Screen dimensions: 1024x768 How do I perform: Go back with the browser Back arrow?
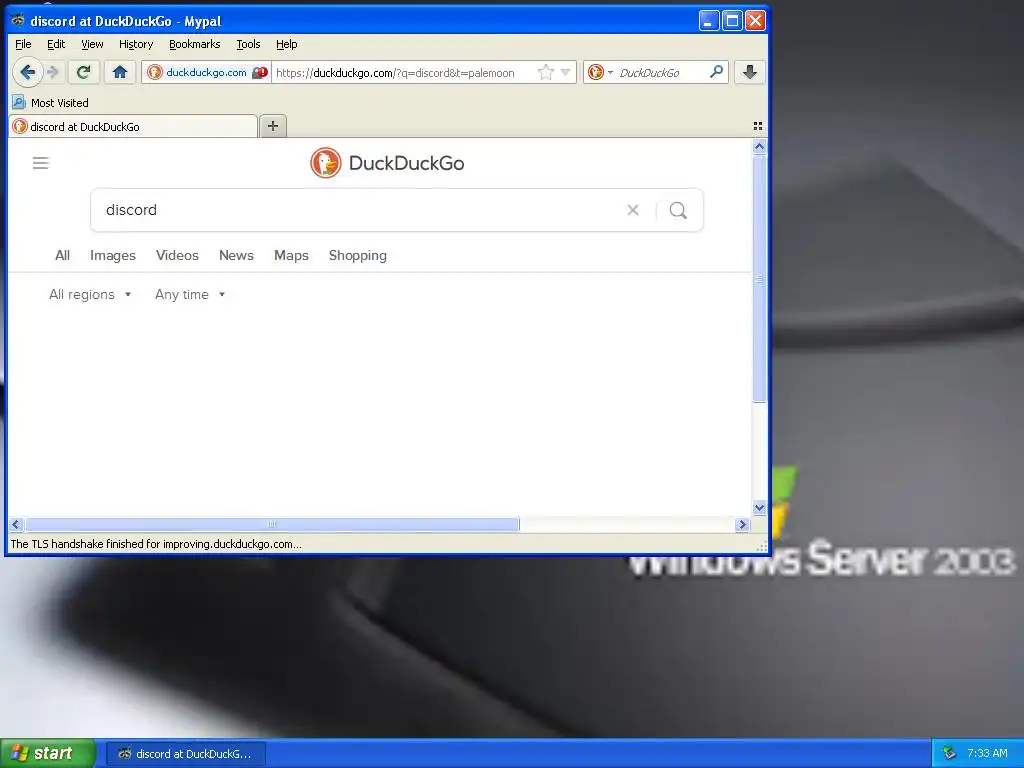(27, 72)
